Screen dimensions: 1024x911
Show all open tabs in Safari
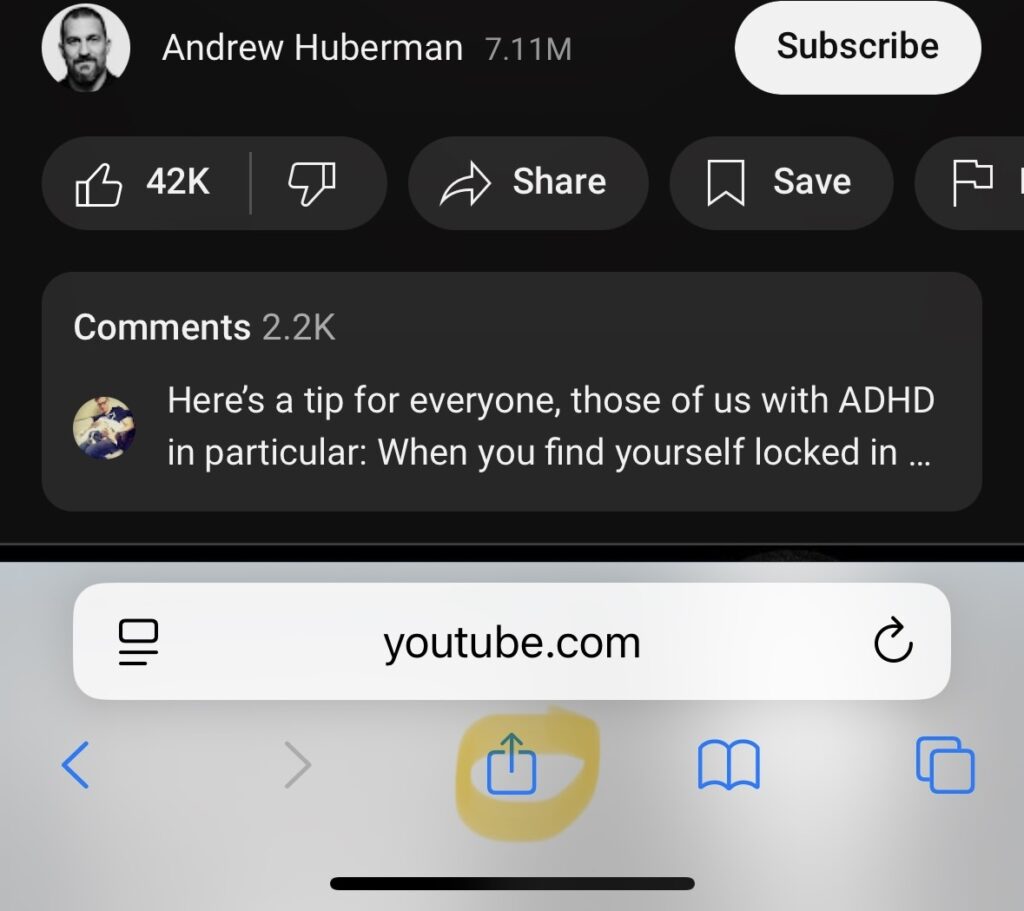pos(945,764)
